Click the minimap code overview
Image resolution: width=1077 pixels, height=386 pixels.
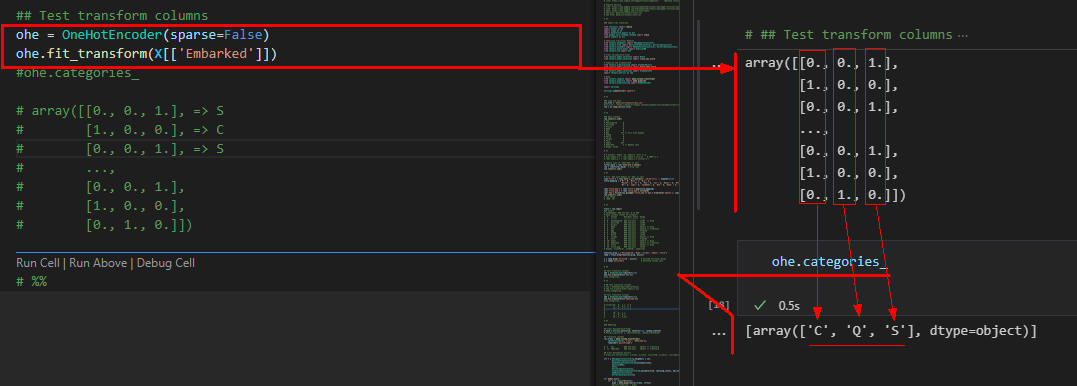coord(639,193)
